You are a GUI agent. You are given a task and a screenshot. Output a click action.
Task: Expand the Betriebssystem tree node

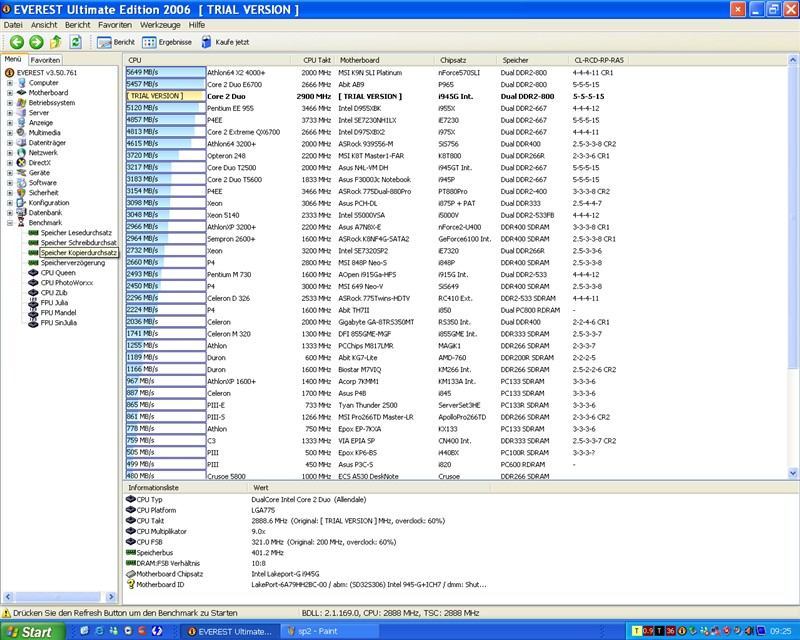coord(10,103)
